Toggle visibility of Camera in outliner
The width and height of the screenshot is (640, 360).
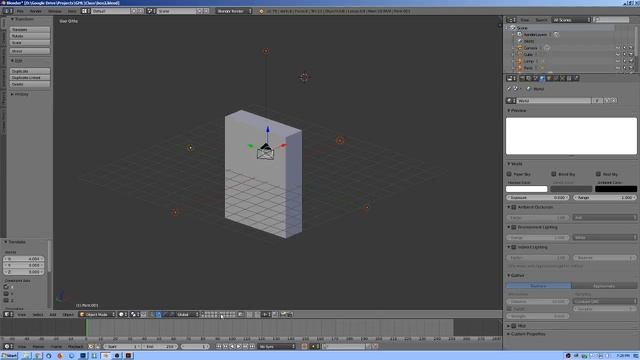(x=618, y=48)
